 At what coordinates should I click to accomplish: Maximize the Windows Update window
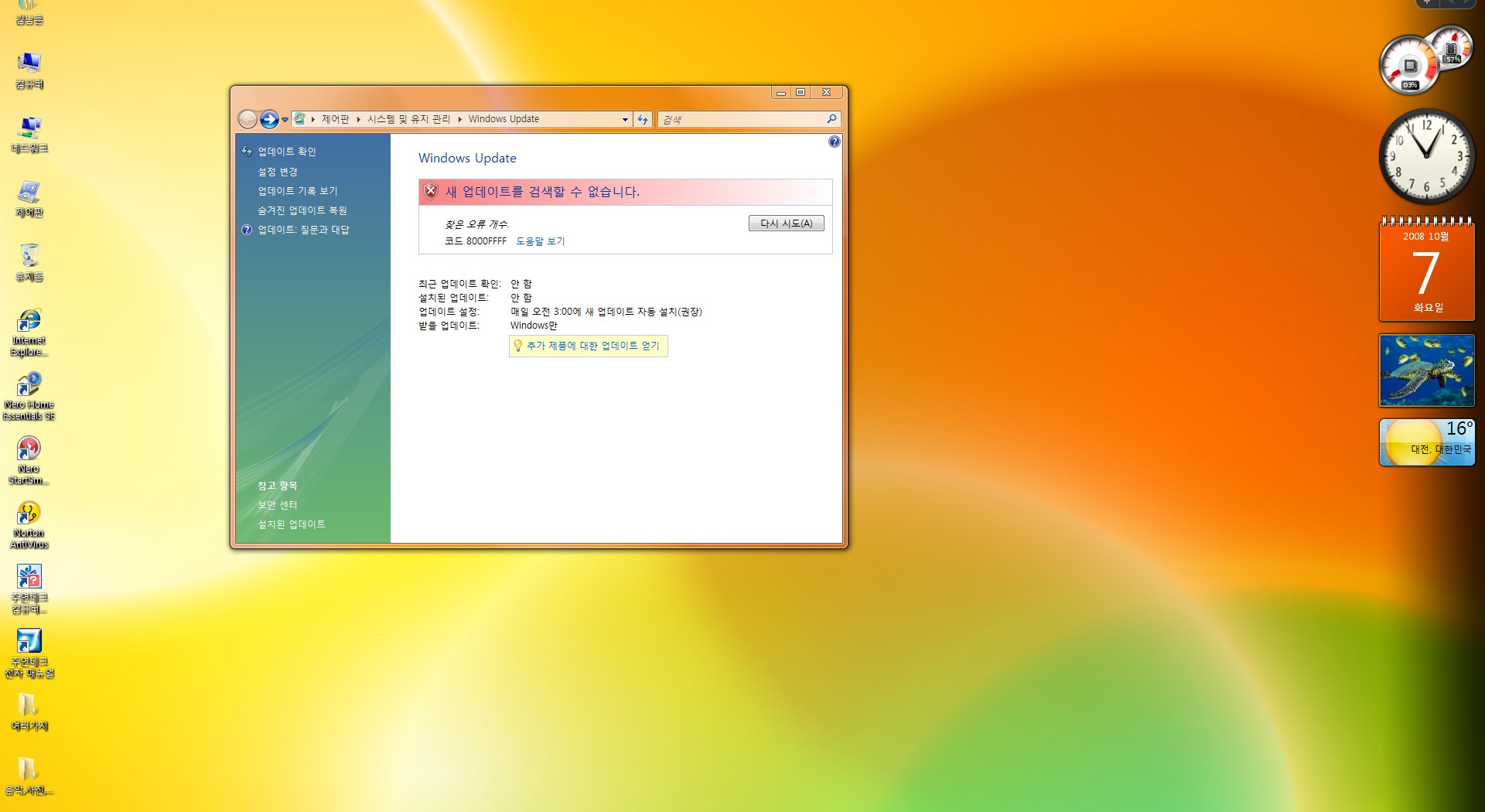click(x=801, y=93)
